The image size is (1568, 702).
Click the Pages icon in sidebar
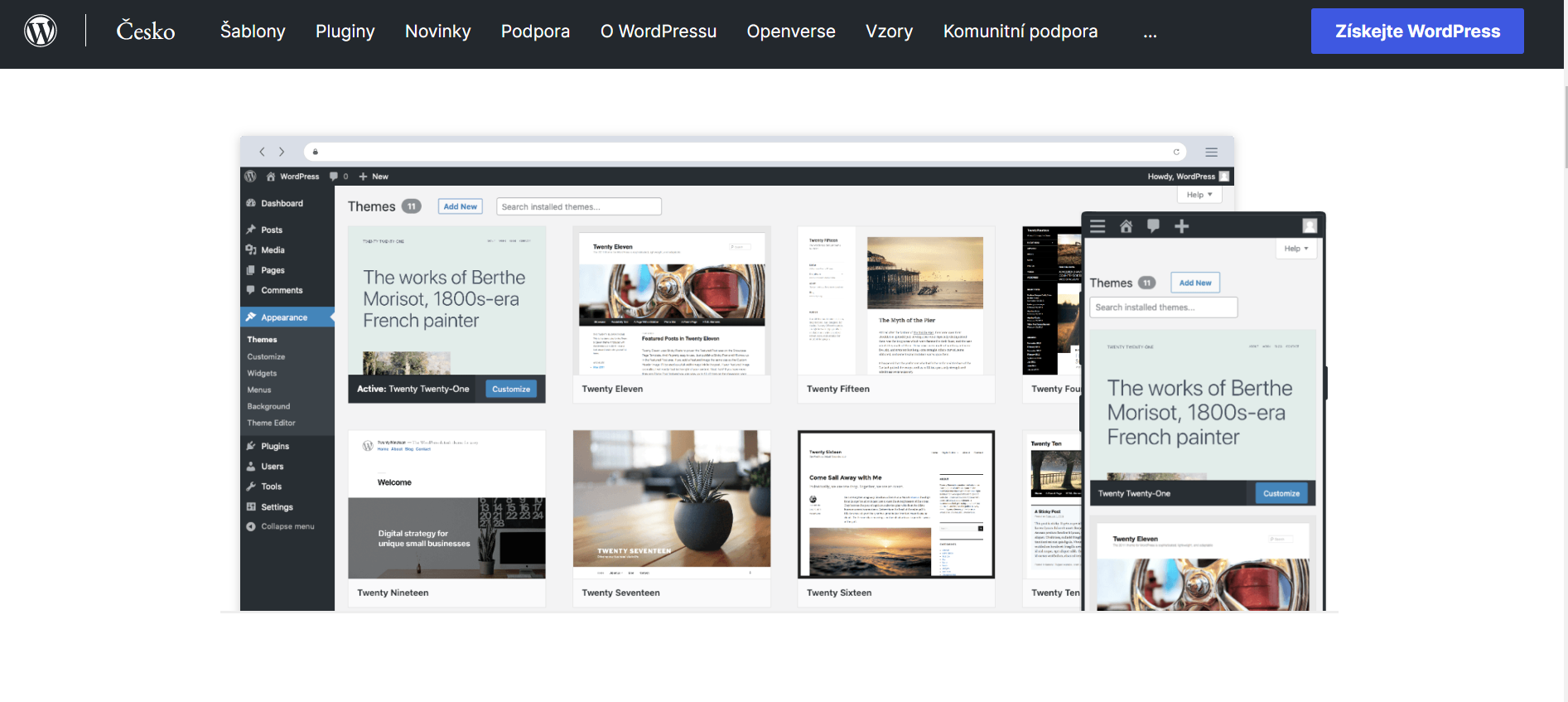coord(251,270)
